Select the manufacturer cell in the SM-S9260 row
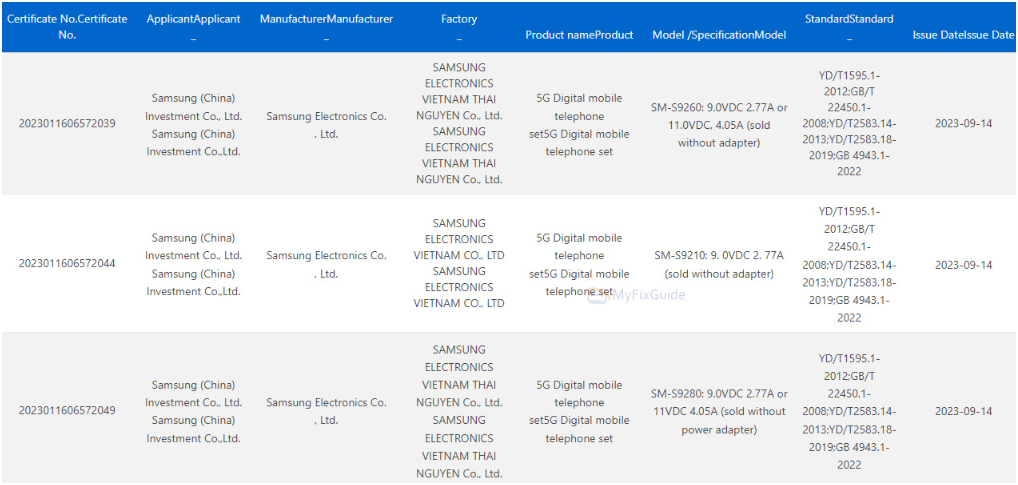 pos(326,125)
